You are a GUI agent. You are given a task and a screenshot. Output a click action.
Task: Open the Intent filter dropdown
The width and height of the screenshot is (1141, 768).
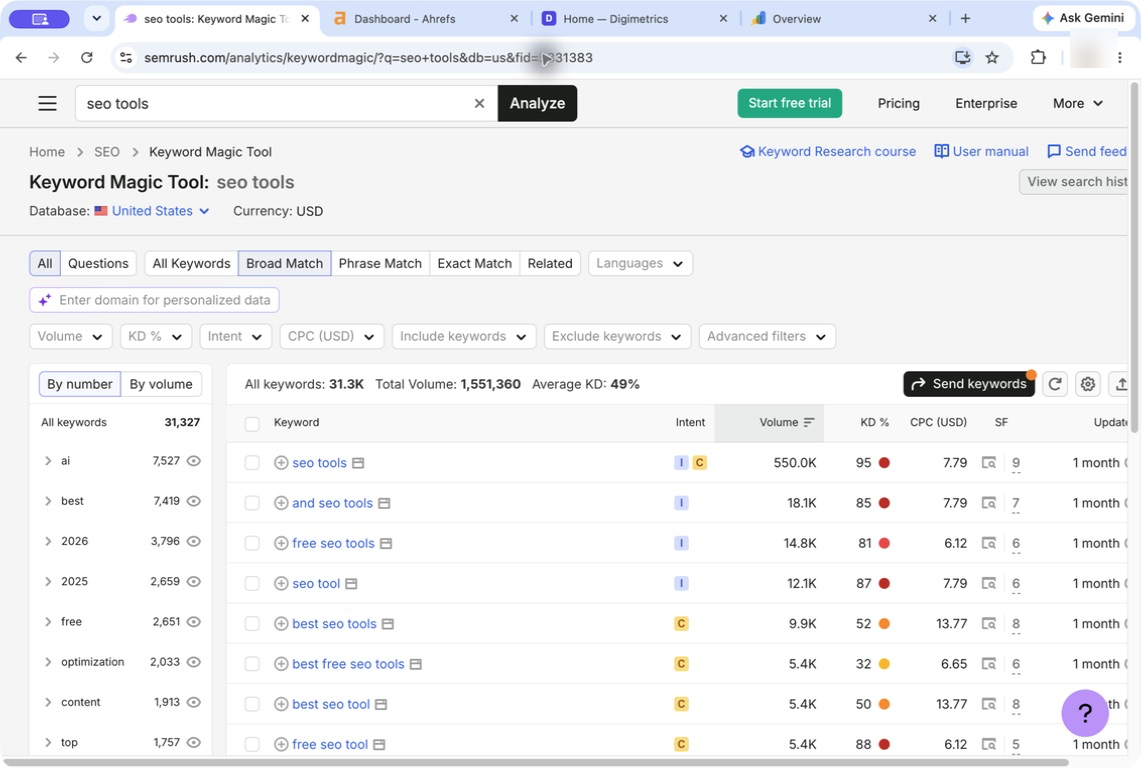tap(235, 336)
